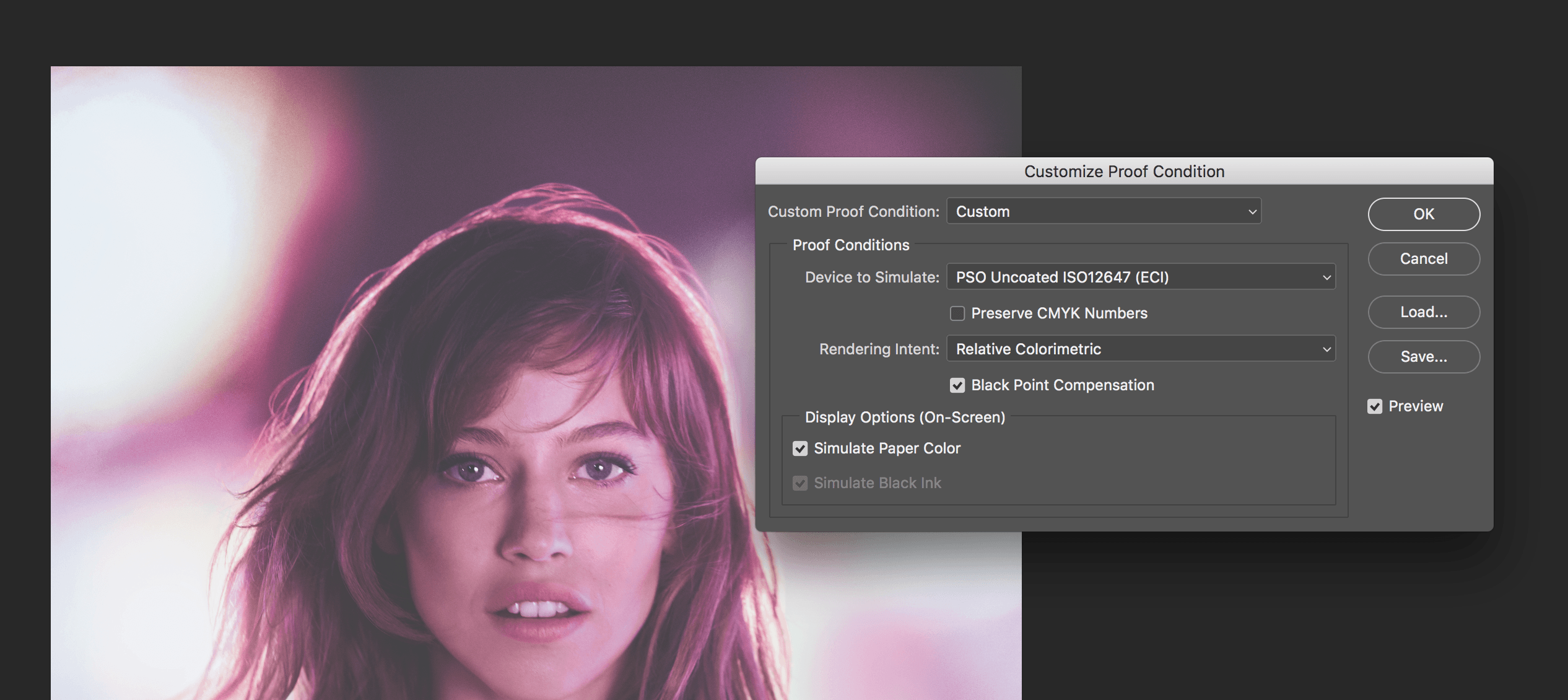Viewport: 1568px width, 700px height.
Task: Click the checkmark in the Preview checkbox
Action: click(1375, 406)
